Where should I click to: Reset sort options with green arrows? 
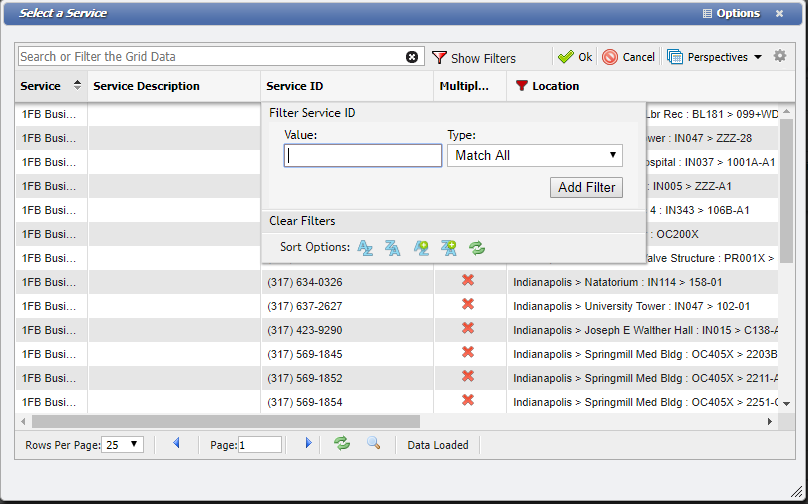[477, 247]
